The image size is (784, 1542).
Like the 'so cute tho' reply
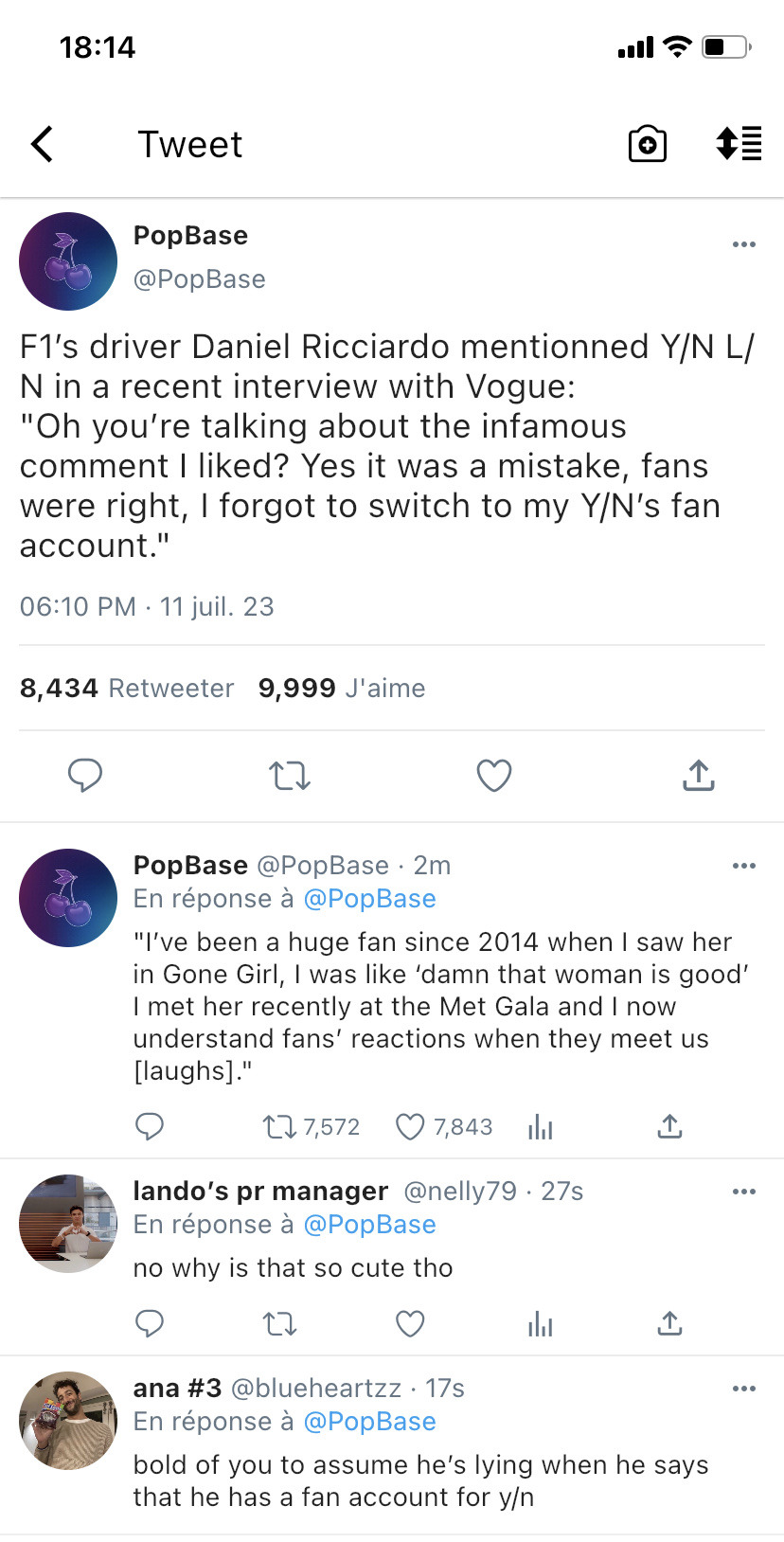click(x=410, y=1323)
